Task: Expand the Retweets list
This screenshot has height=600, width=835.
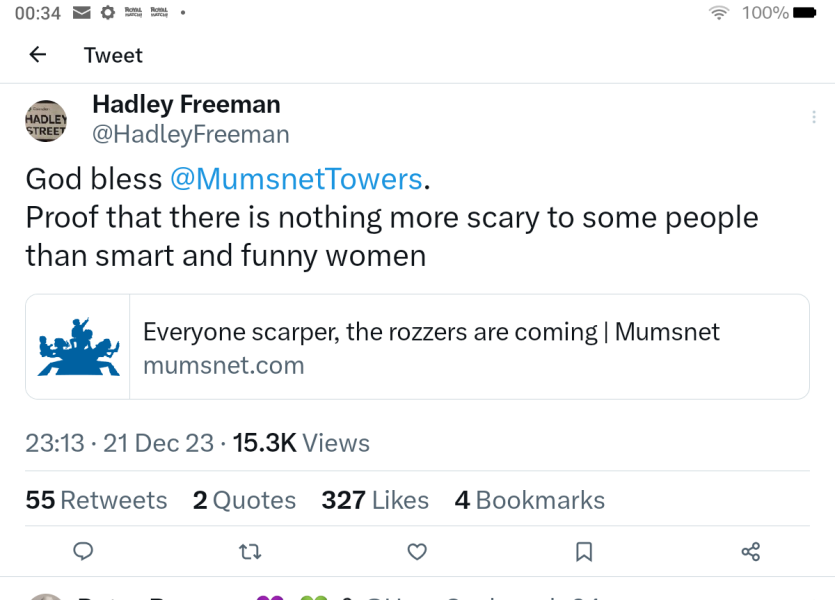Action: click(x=96, y=500)
